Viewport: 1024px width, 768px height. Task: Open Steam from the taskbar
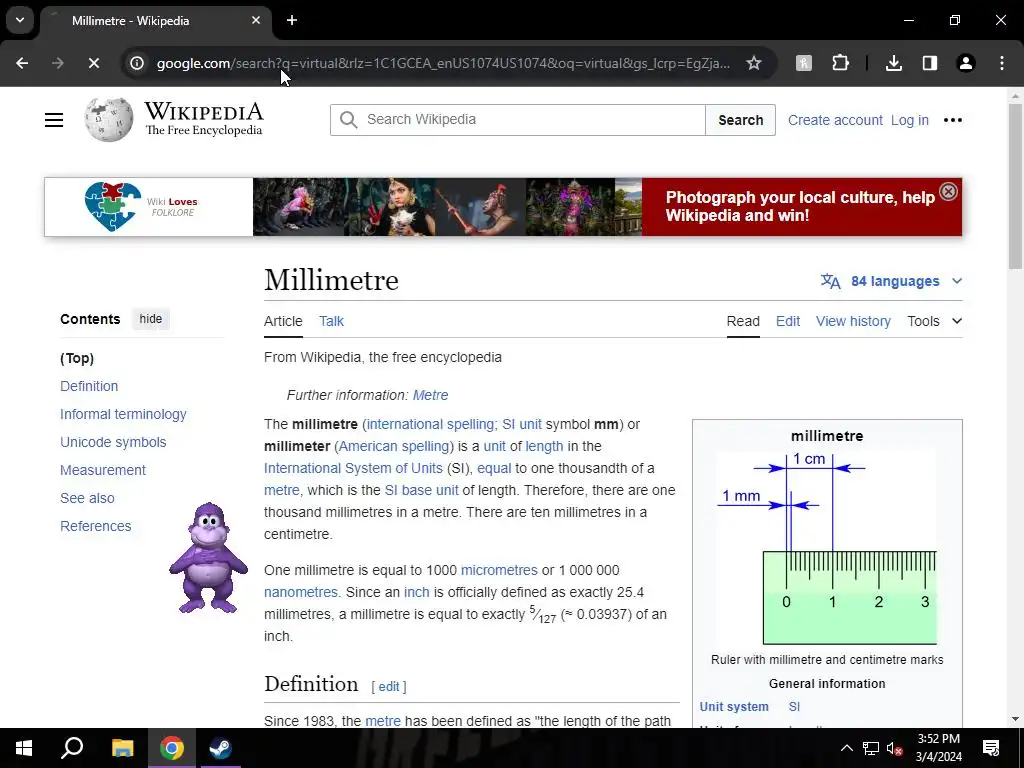(220, 748)
